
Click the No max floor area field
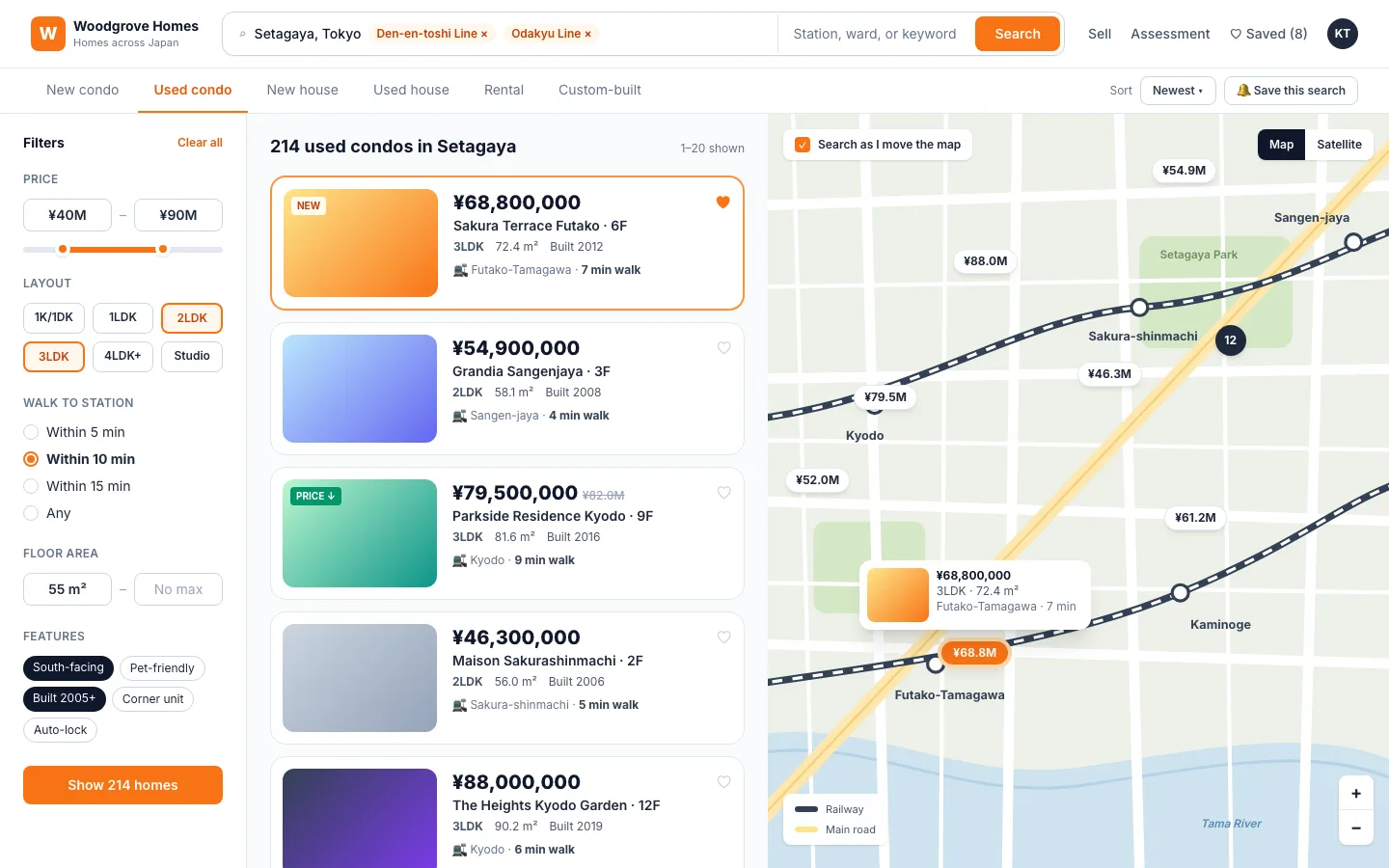coord(178,589)
